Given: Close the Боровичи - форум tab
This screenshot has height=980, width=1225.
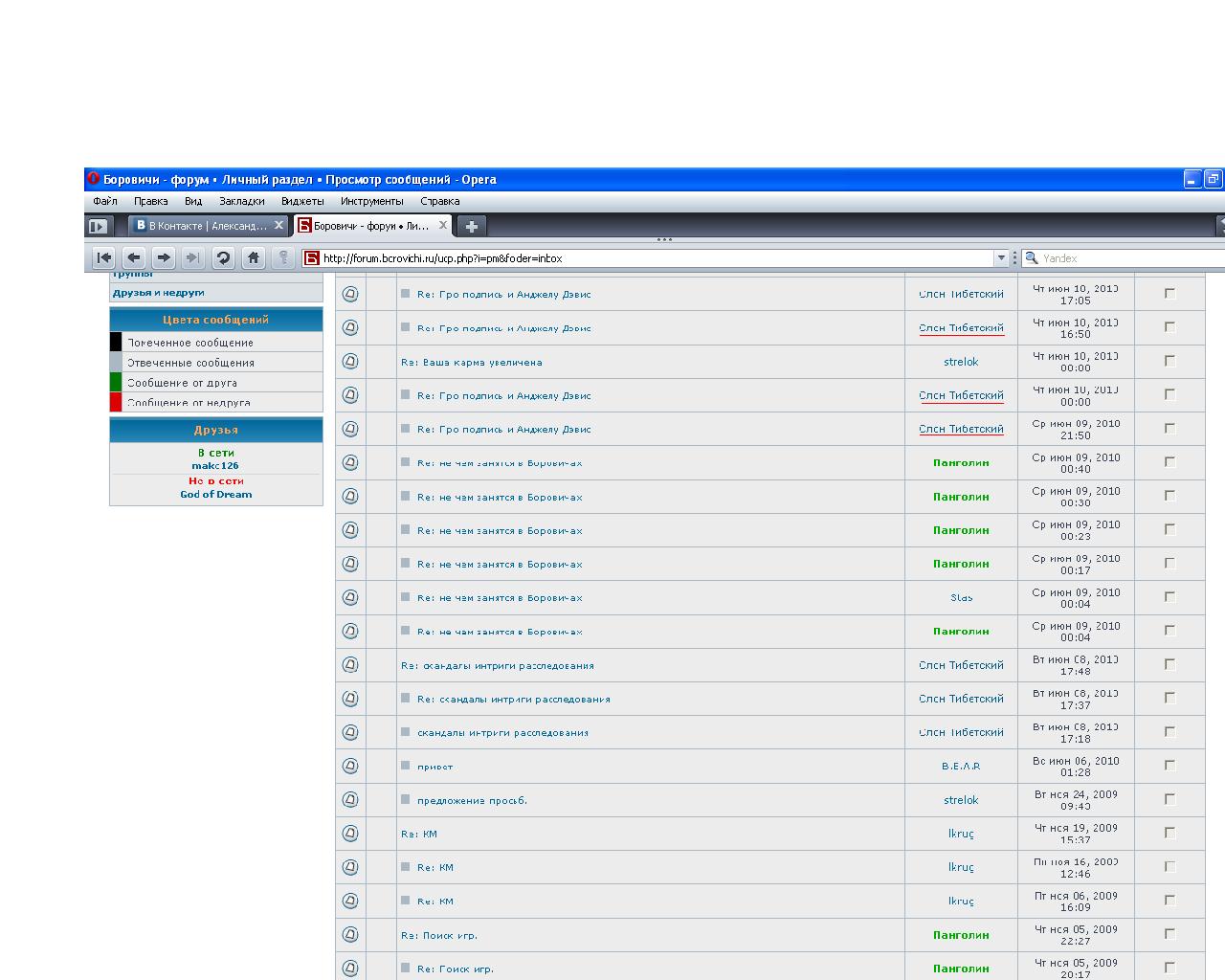Looking at the screenshot, I should [443, 225].
